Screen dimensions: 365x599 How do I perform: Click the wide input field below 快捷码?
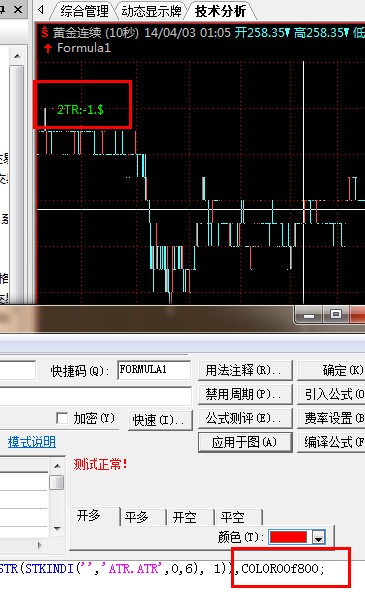[x=96, y=395]
